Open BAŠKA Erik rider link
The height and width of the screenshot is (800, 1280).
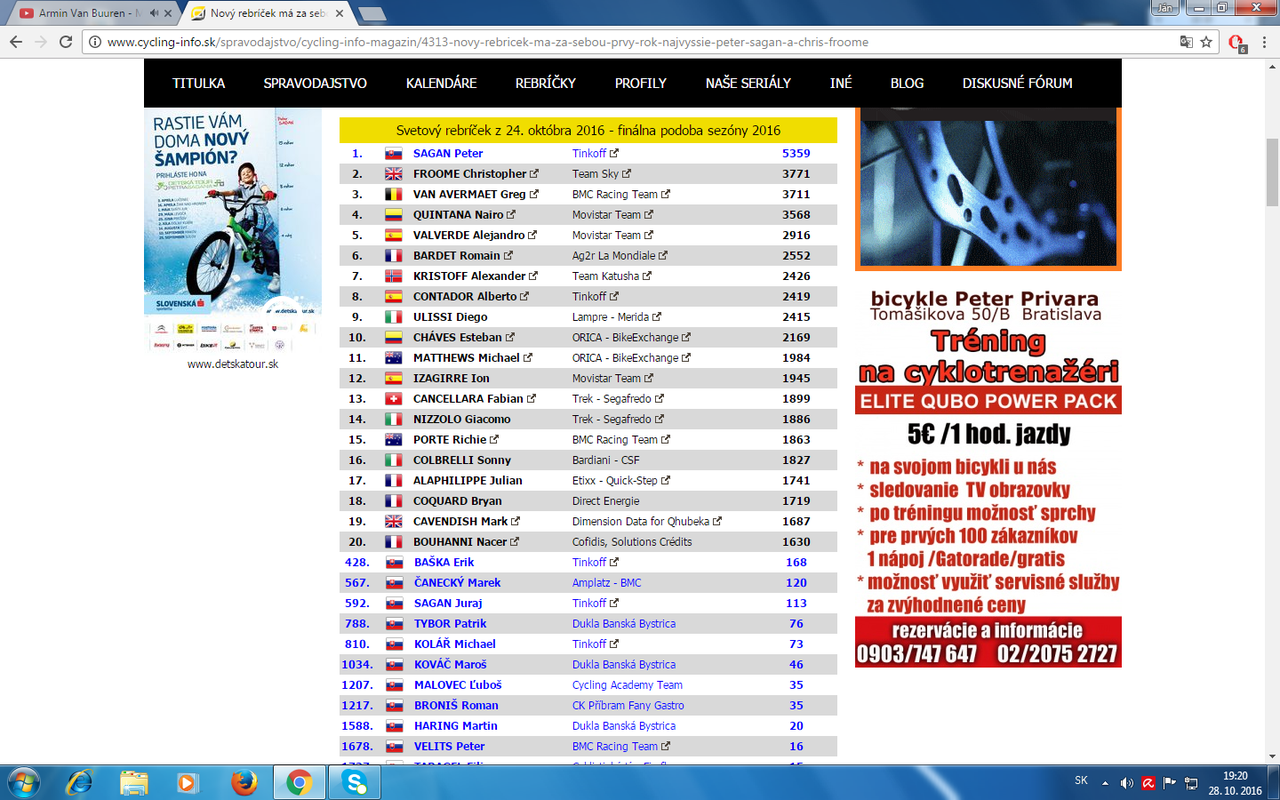click(x=444, y=562)
